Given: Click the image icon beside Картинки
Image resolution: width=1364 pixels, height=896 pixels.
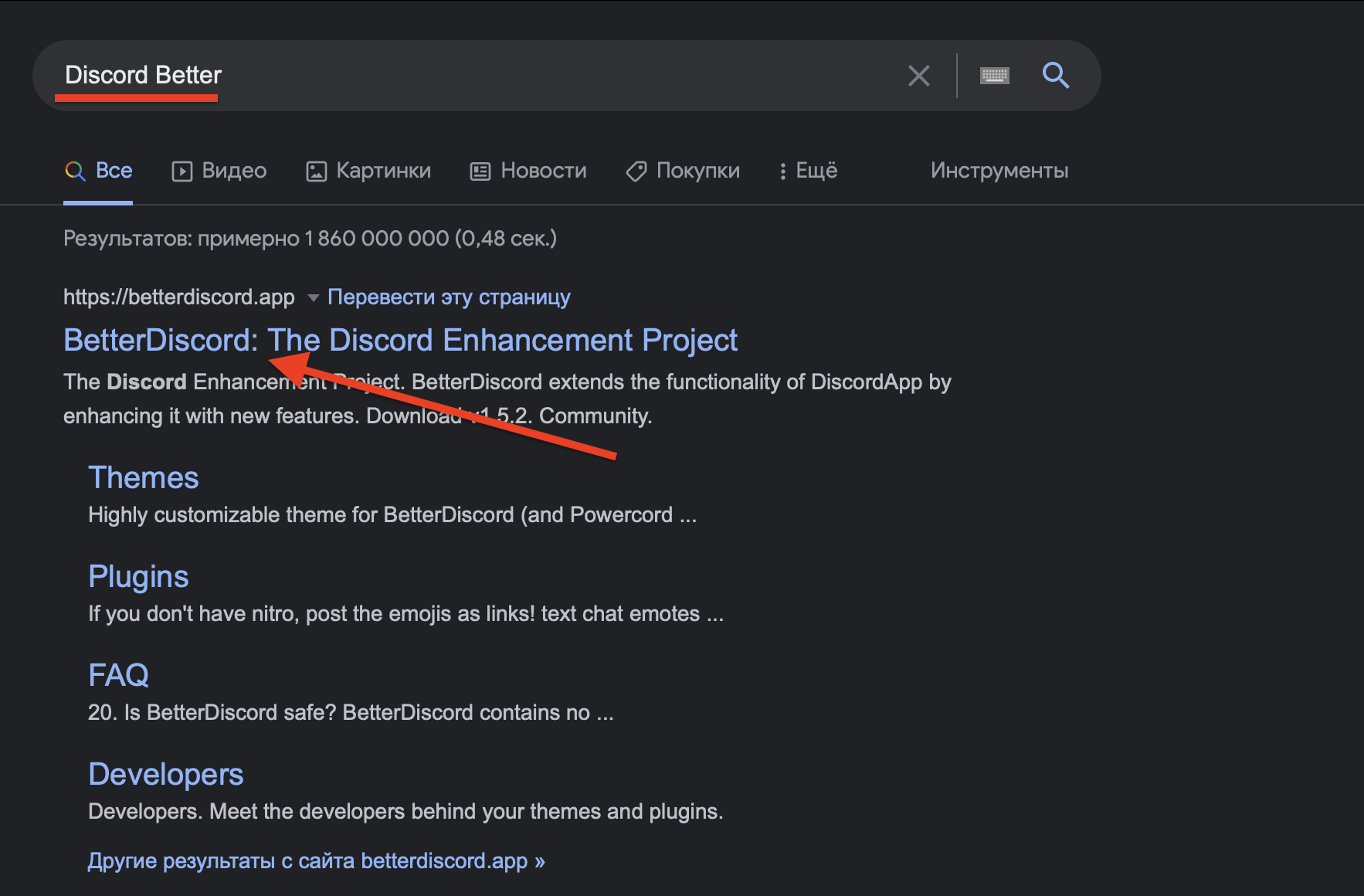Looking at the screenshot, I should click(x=317, y=171).
